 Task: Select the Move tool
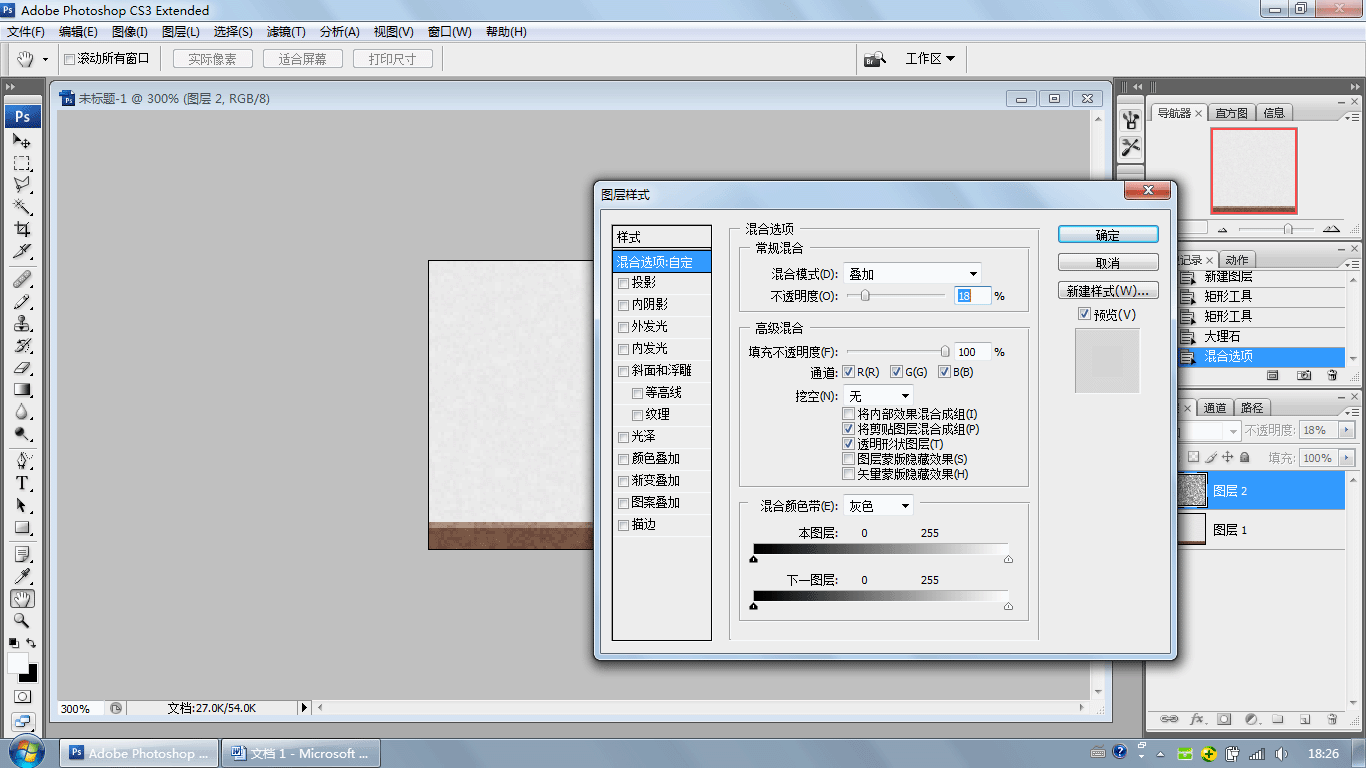[x=22, y=141]
